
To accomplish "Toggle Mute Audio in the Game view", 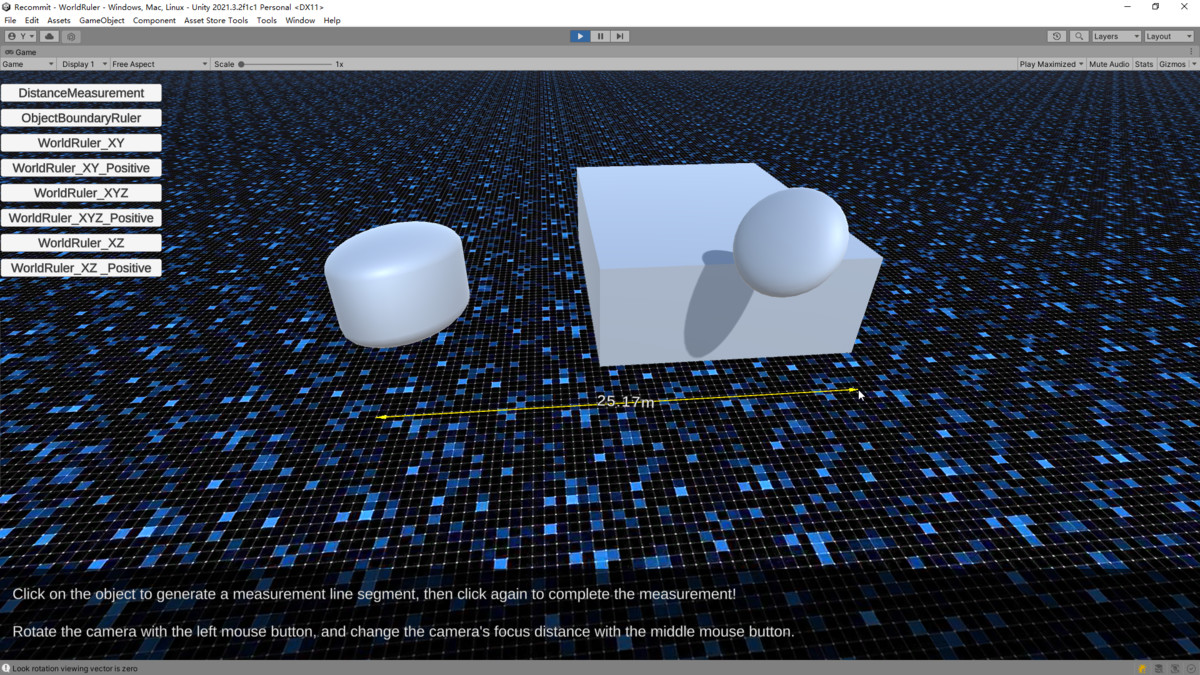I will pos(1108,64).
